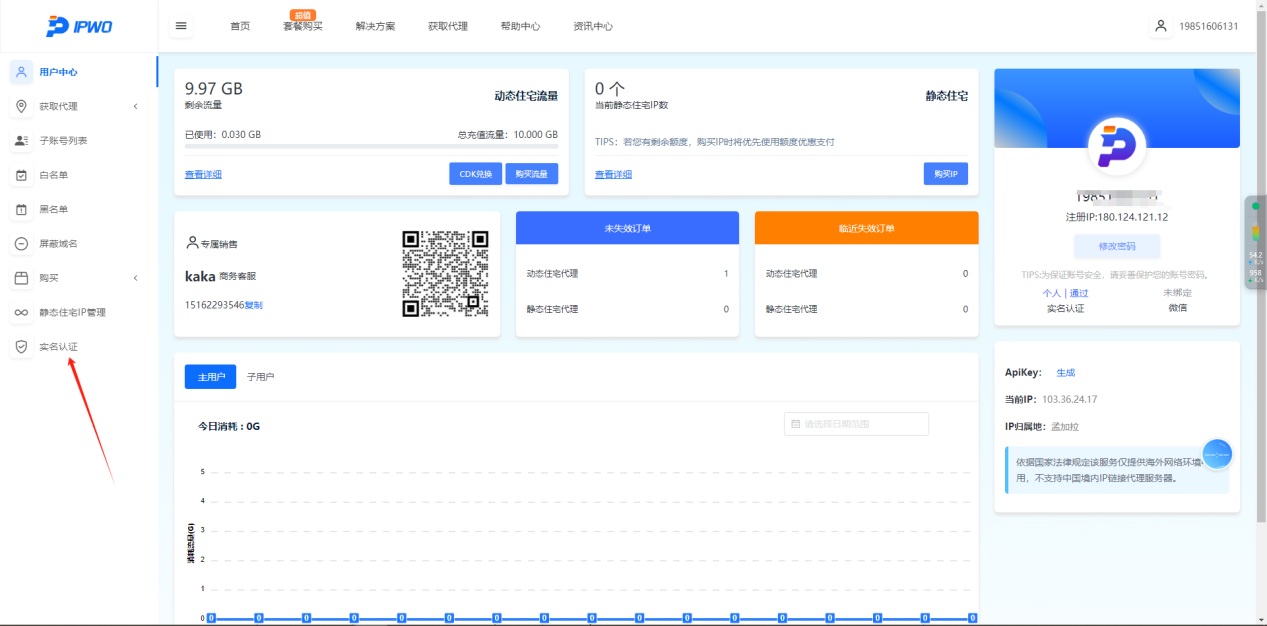
Task: Click the user avatar icon at top right
Action: pos(1160,26)
